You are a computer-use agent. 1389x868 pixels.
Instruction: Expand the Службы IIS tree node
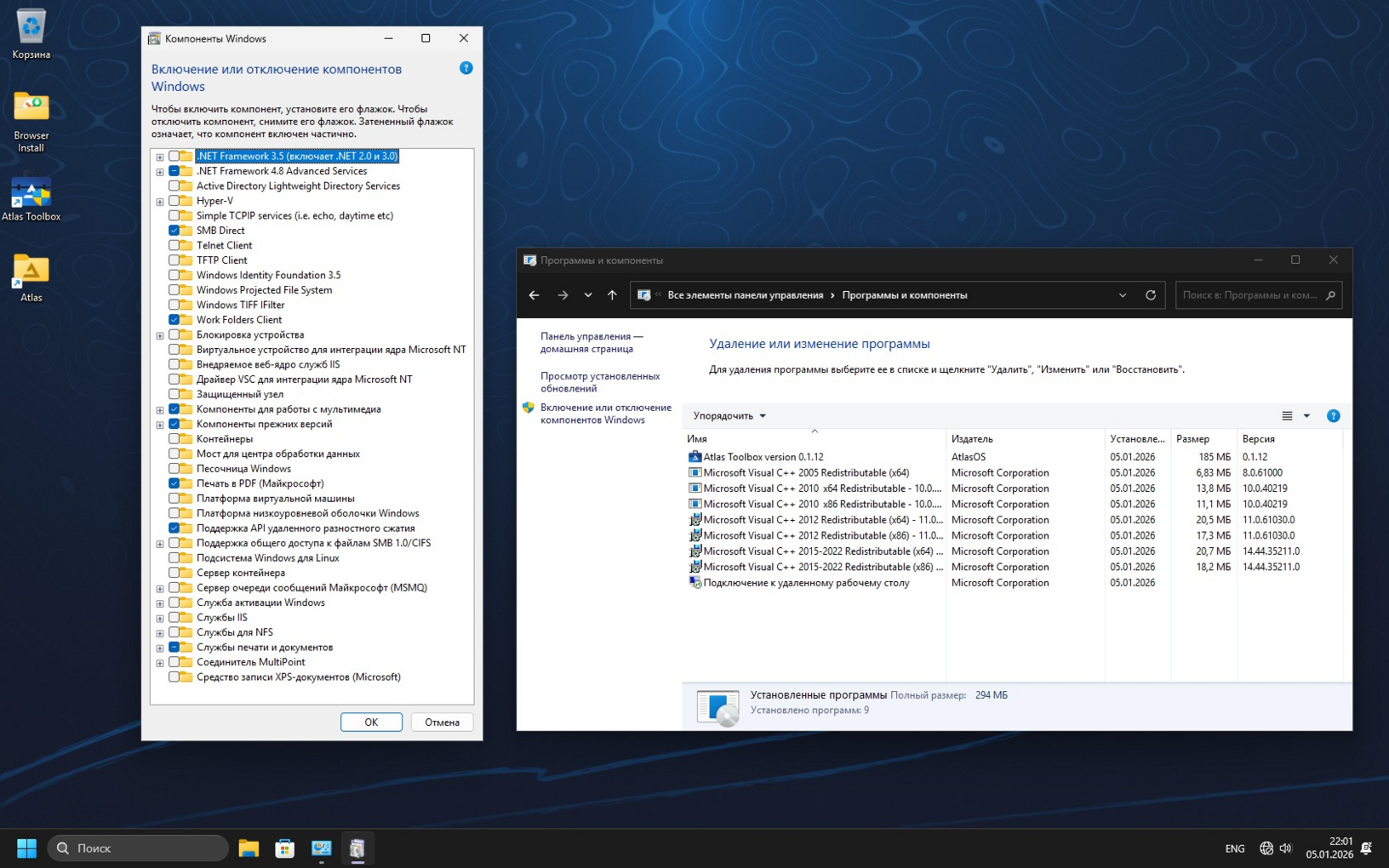pos(160,619)
